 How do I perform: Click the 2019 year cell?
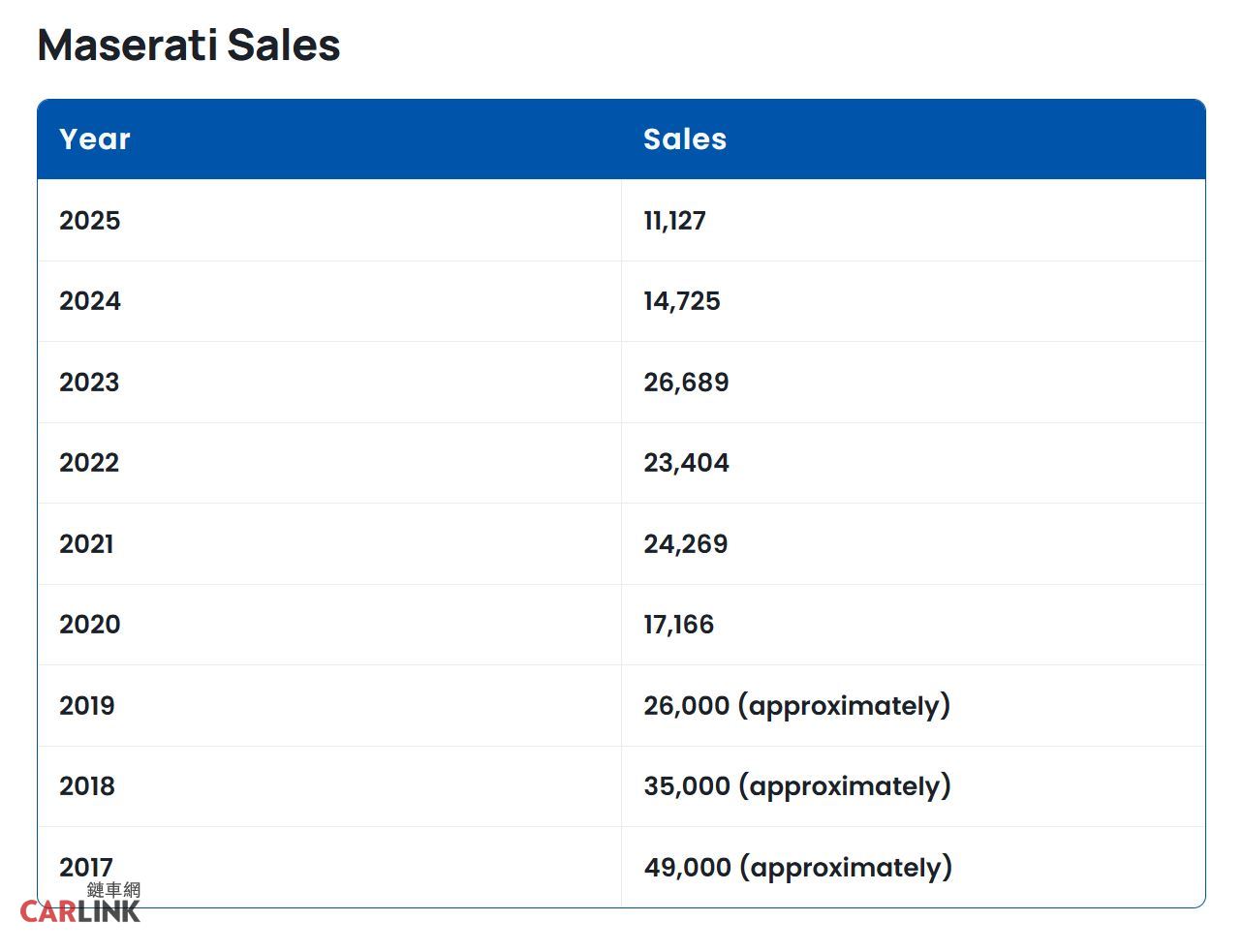point(87,706)
